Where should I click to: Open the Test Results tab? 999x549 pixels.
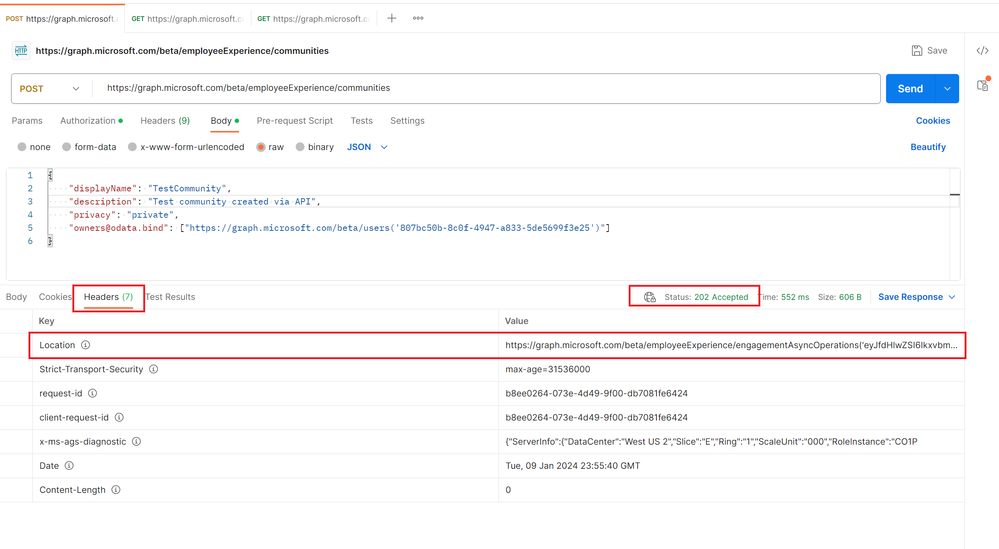pos(170,297)
